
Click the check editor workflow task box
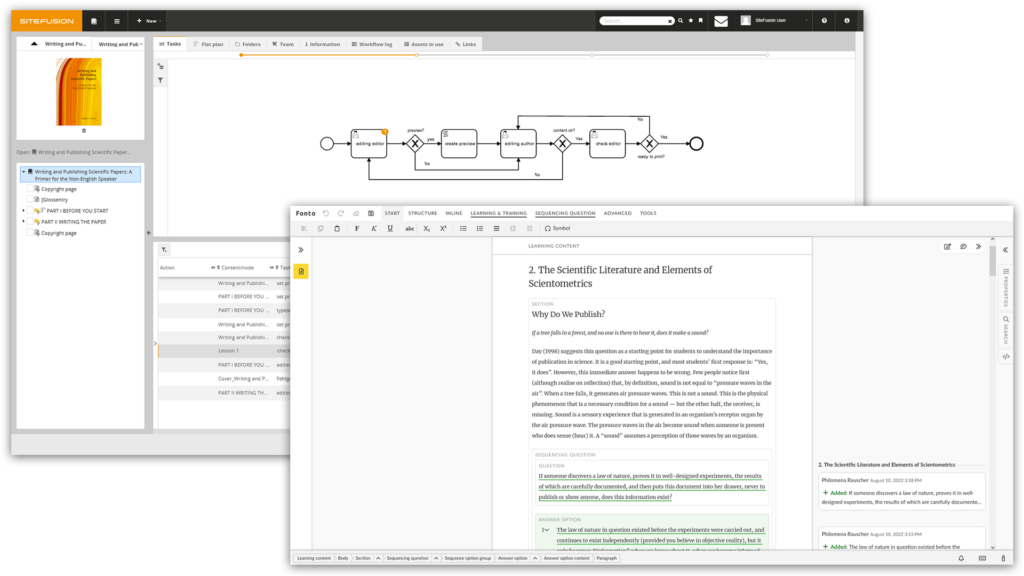pos(607,143)
